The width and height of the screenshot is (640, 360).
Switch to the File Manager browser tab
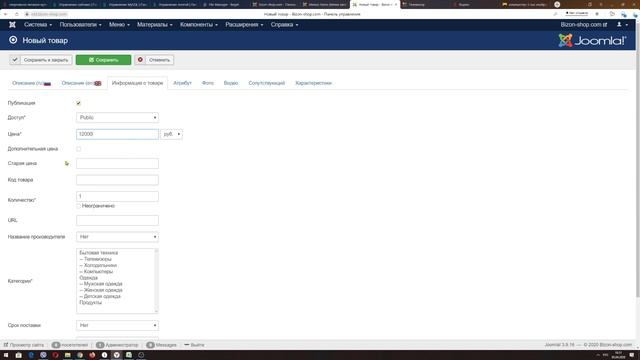pos(224,4)
